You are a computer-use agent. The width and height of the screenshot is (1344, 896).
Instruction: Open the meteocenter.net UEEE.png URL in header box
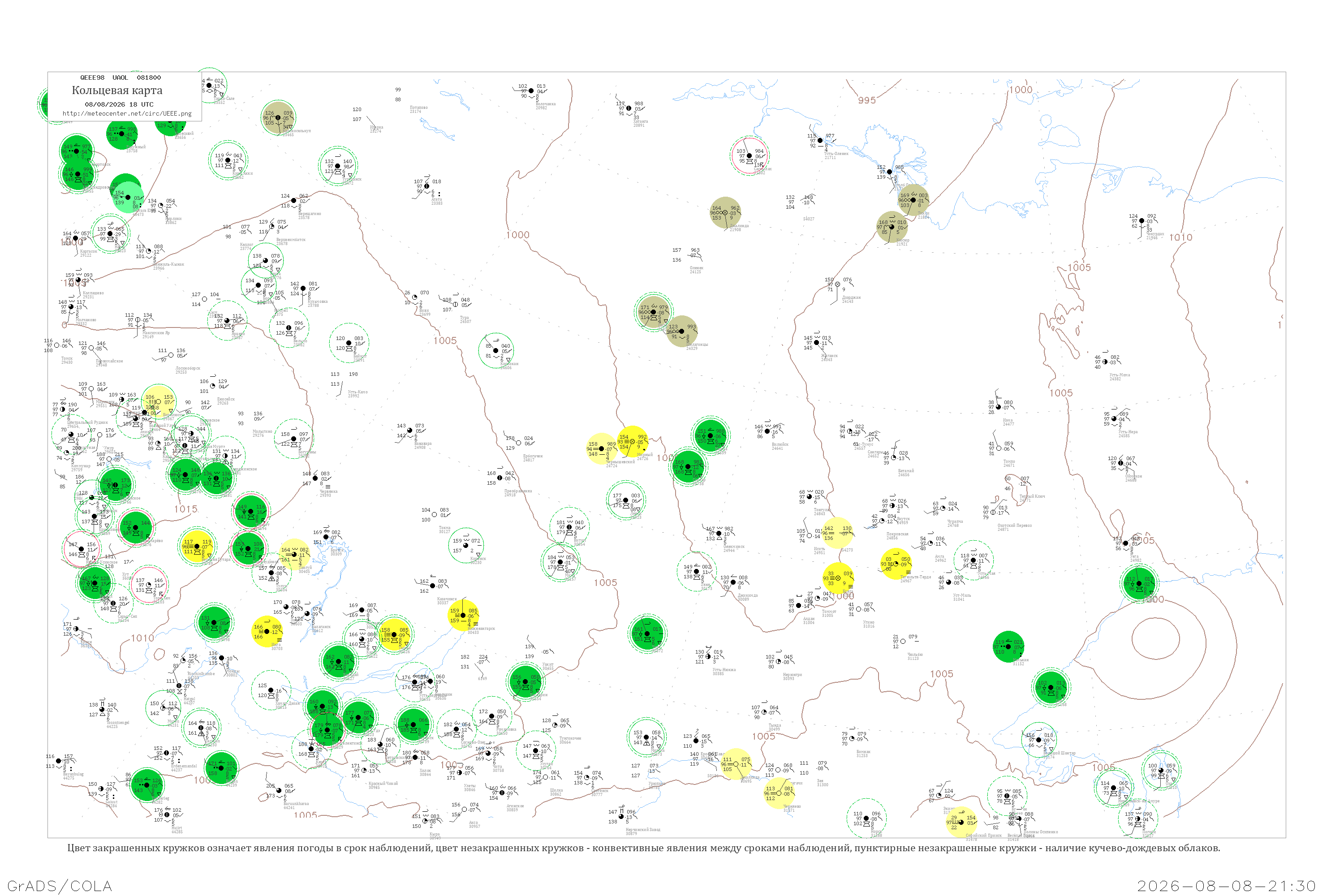point(127,114)
